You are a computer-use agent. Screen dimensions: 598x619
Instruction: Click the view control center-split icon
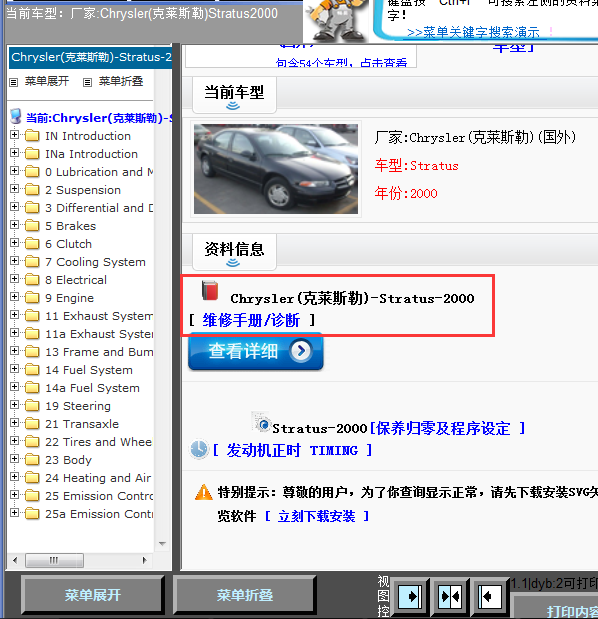pyautogui.click(x=450, y=596)
